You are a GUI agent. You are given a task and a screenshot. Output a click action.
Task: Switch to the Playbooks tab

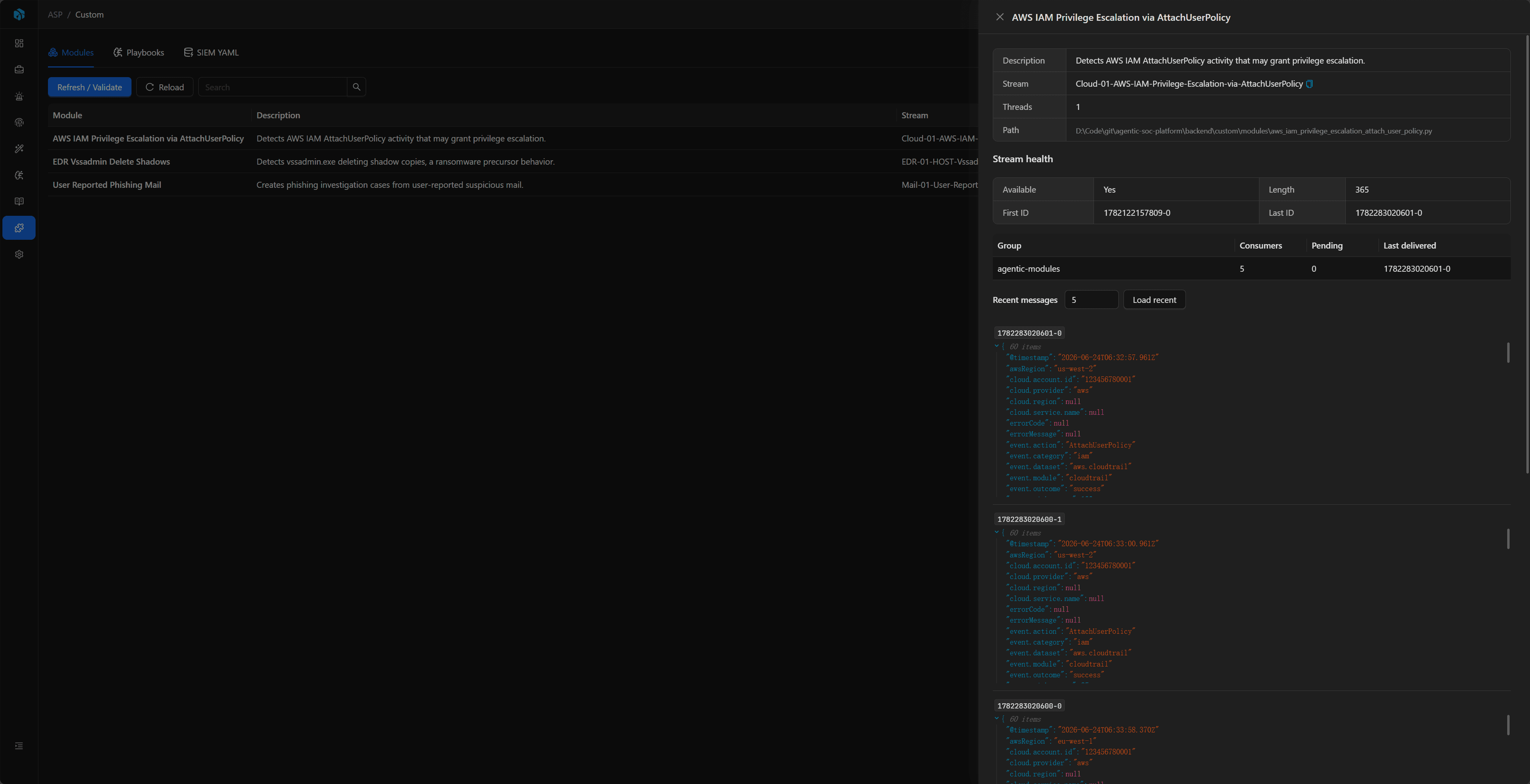(138, 52)
